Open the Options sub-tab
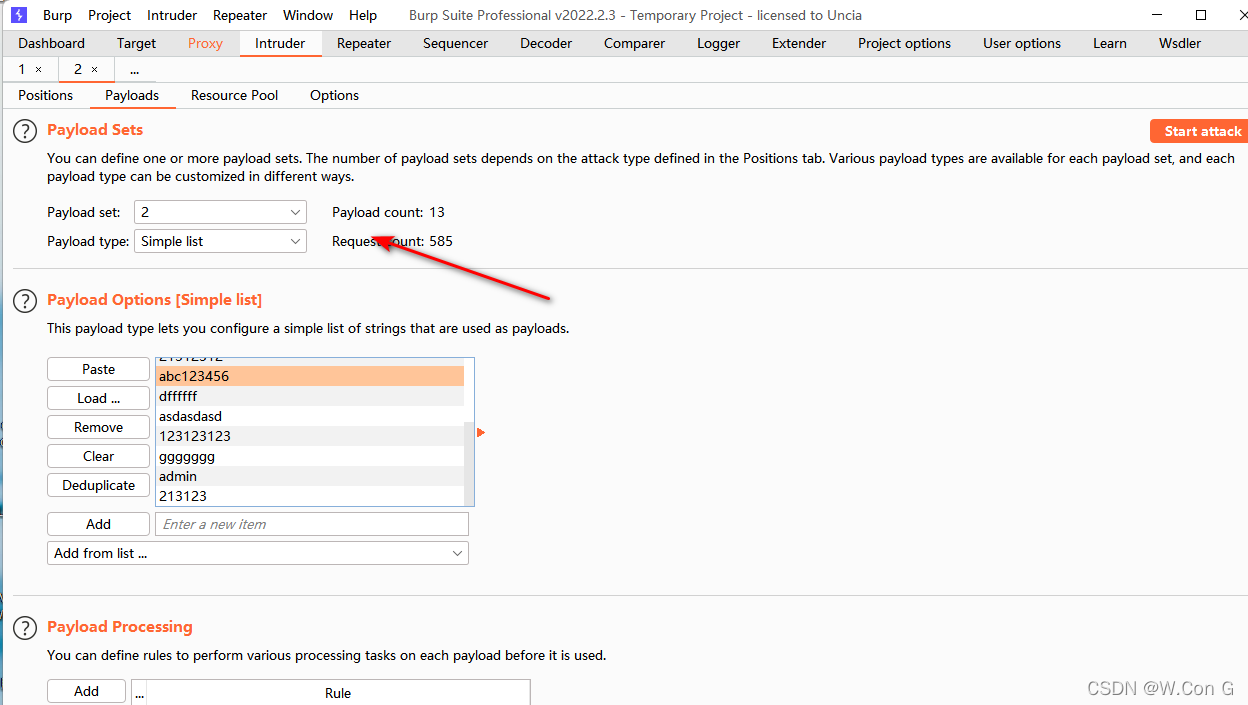The width and height of the screenshot is (1248, 705). [x=334, y=95]
